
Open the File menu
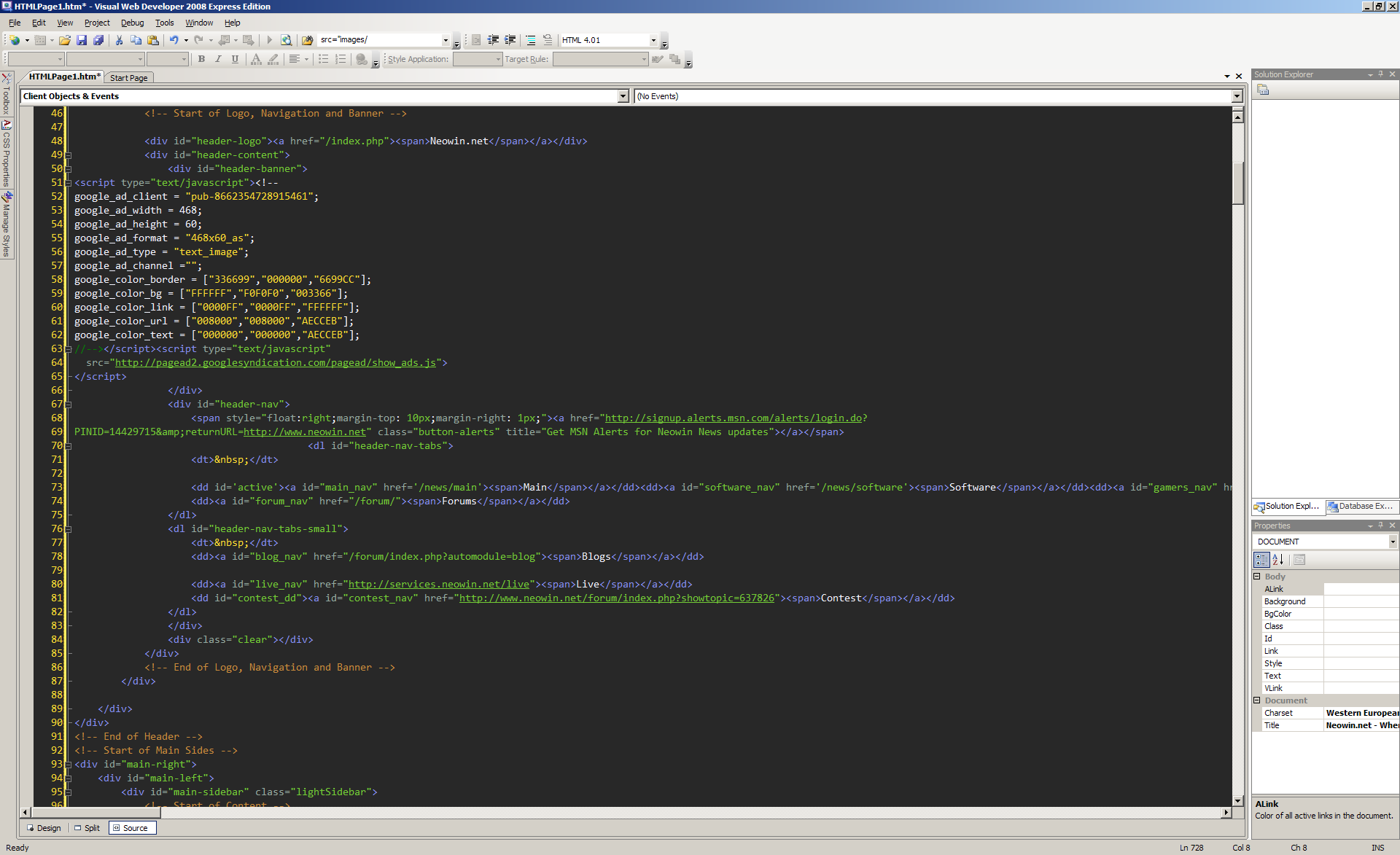click(15, 23)
